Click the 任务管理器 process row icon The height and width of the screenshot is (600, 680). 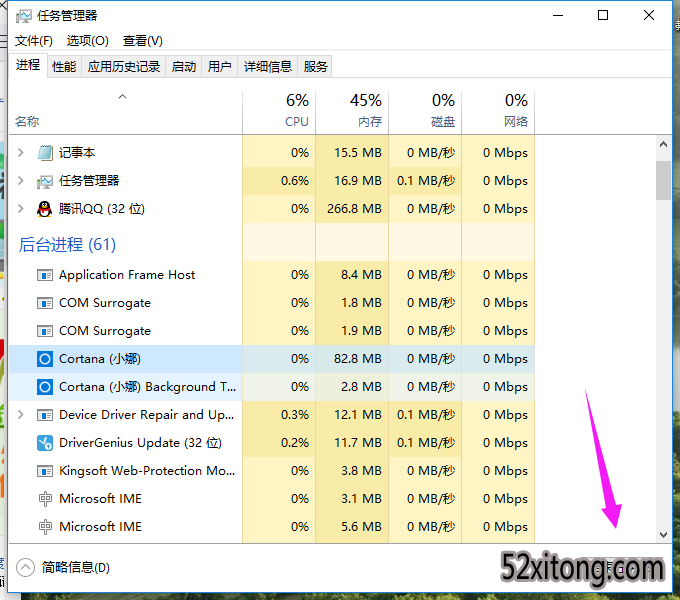45,181
